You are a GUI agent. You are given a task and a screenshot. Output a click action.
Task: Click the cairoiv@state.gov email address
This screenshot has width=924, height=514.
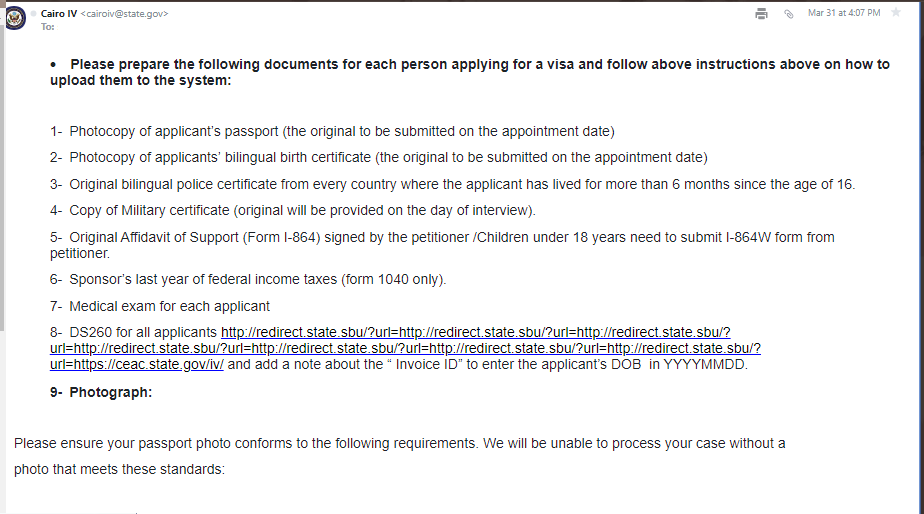pyautogui.click(x=124, y=14)
